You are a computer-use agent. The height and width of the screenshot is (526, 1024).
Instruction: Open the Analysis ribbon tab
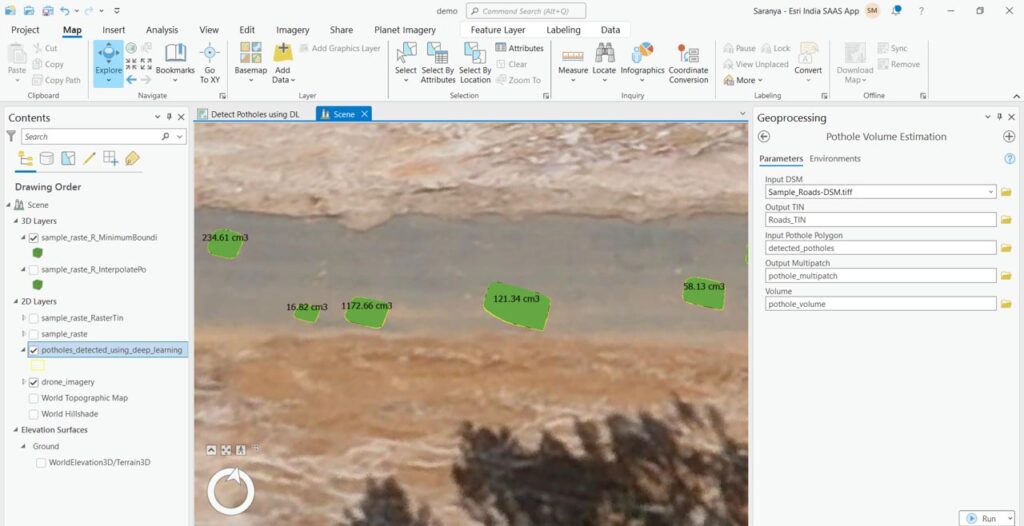162,30
